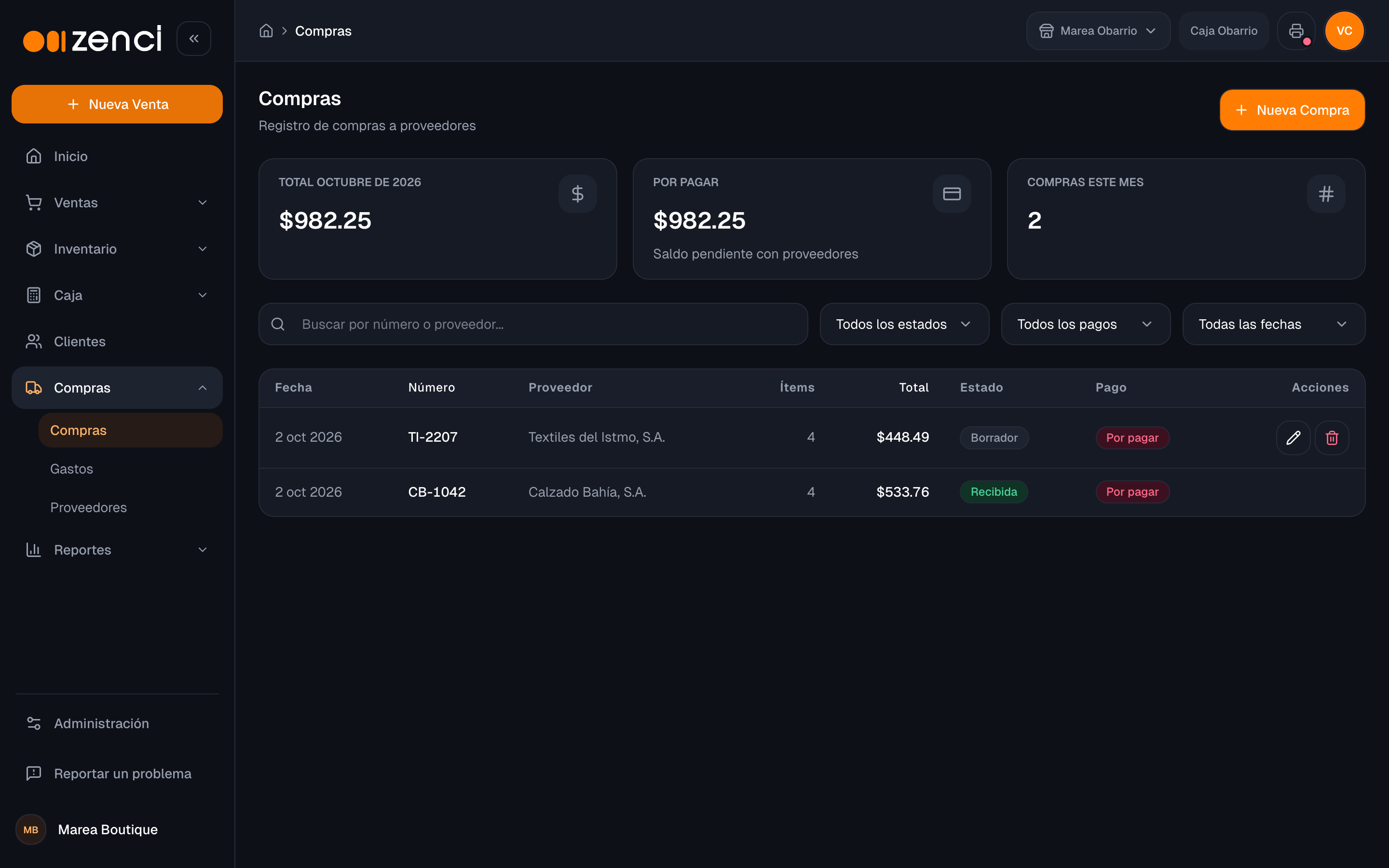Click the Nueva Compra button

(1292, 110)
